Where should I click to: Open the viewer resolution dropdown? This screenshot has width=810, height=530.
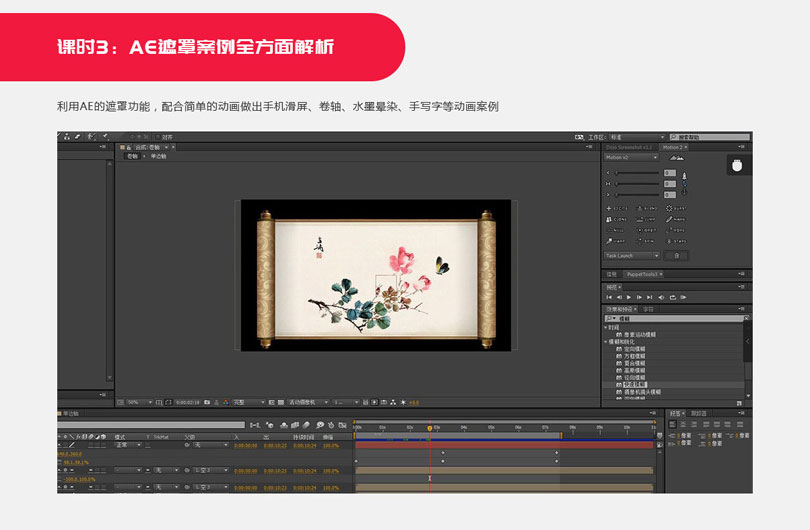pyautogui.click(x=249, y=402)
